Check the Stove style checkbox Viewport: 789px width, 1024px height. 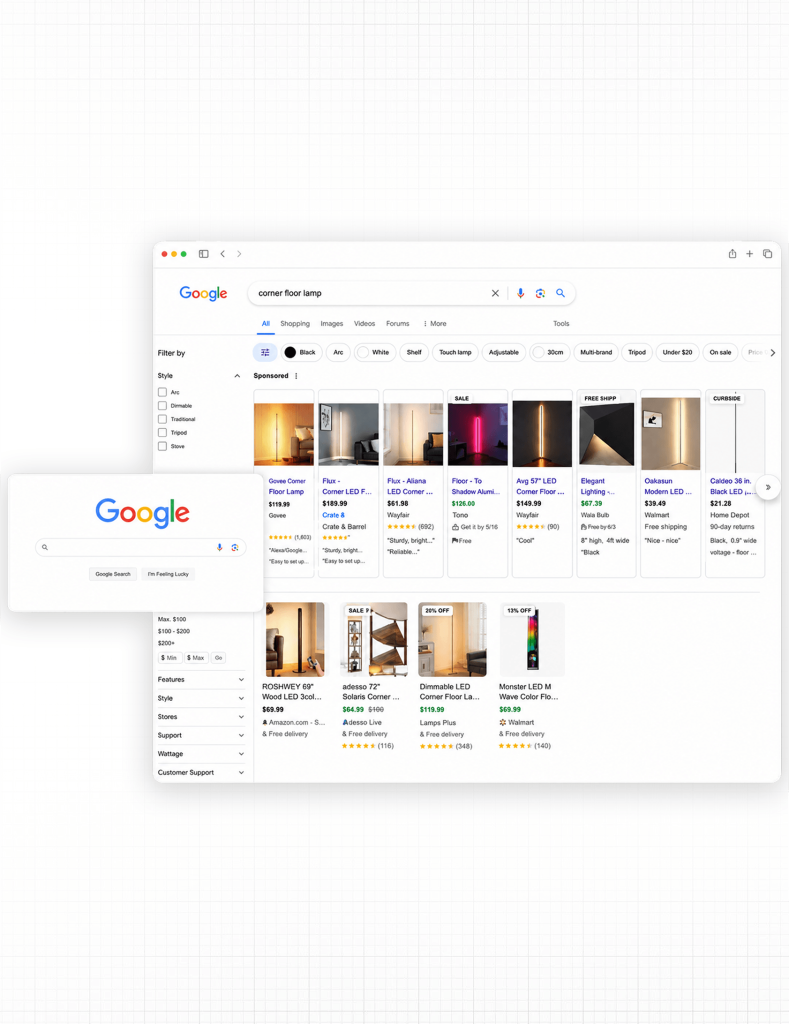162,446
